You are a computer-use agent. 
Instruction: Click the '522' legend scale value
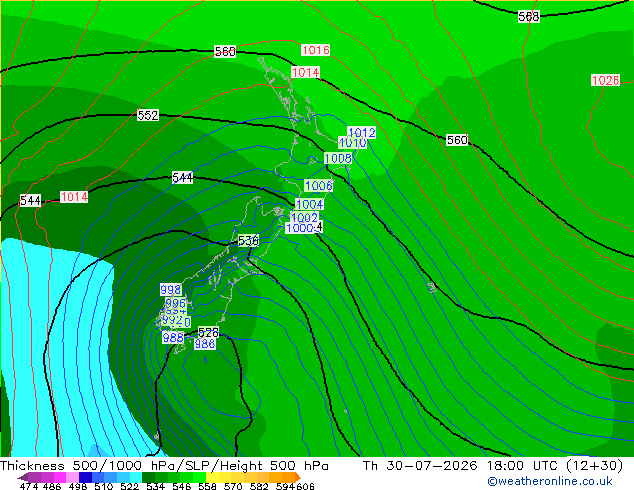coord(129,486)
